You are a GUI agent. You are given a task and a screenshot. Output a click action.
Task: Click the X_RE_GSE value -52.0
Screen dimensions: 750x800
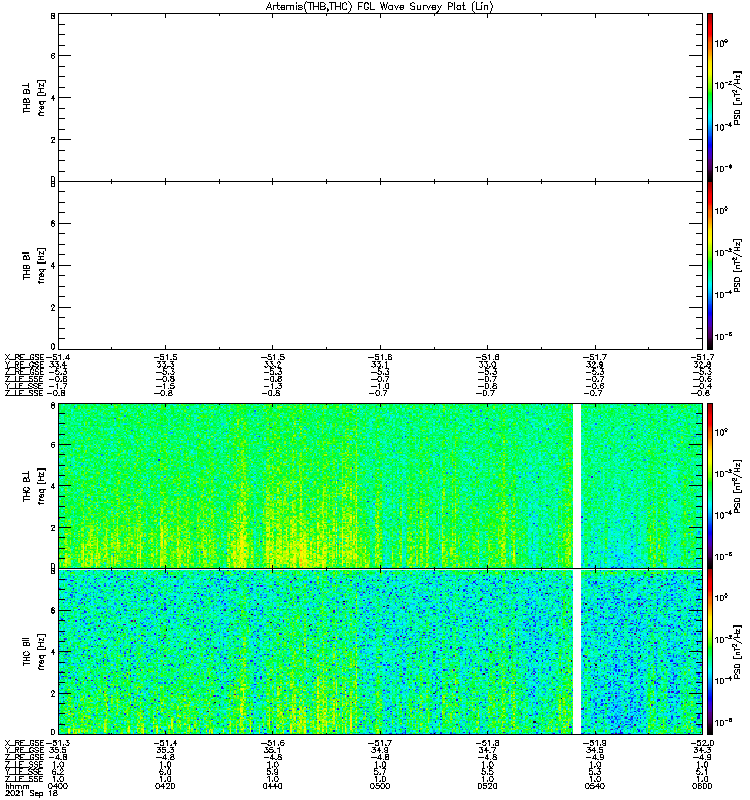tap(702, 743)
